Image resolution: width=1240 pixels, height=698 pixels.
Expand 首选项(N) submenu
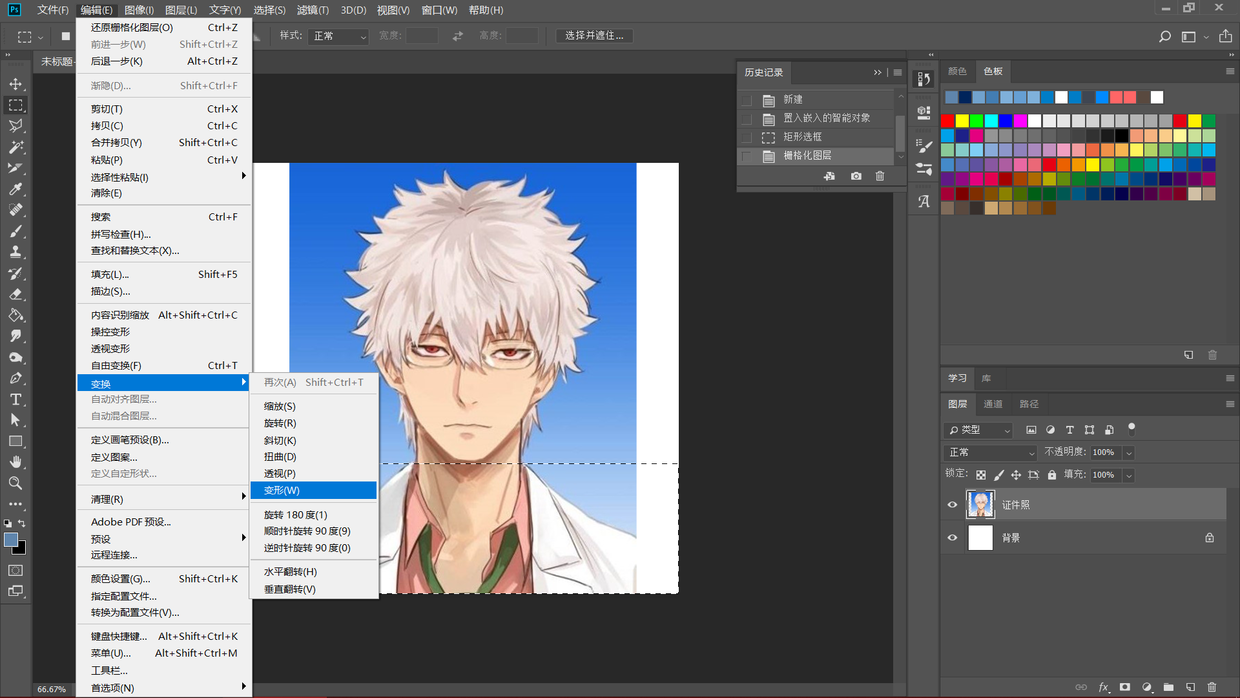coord(164,688)
